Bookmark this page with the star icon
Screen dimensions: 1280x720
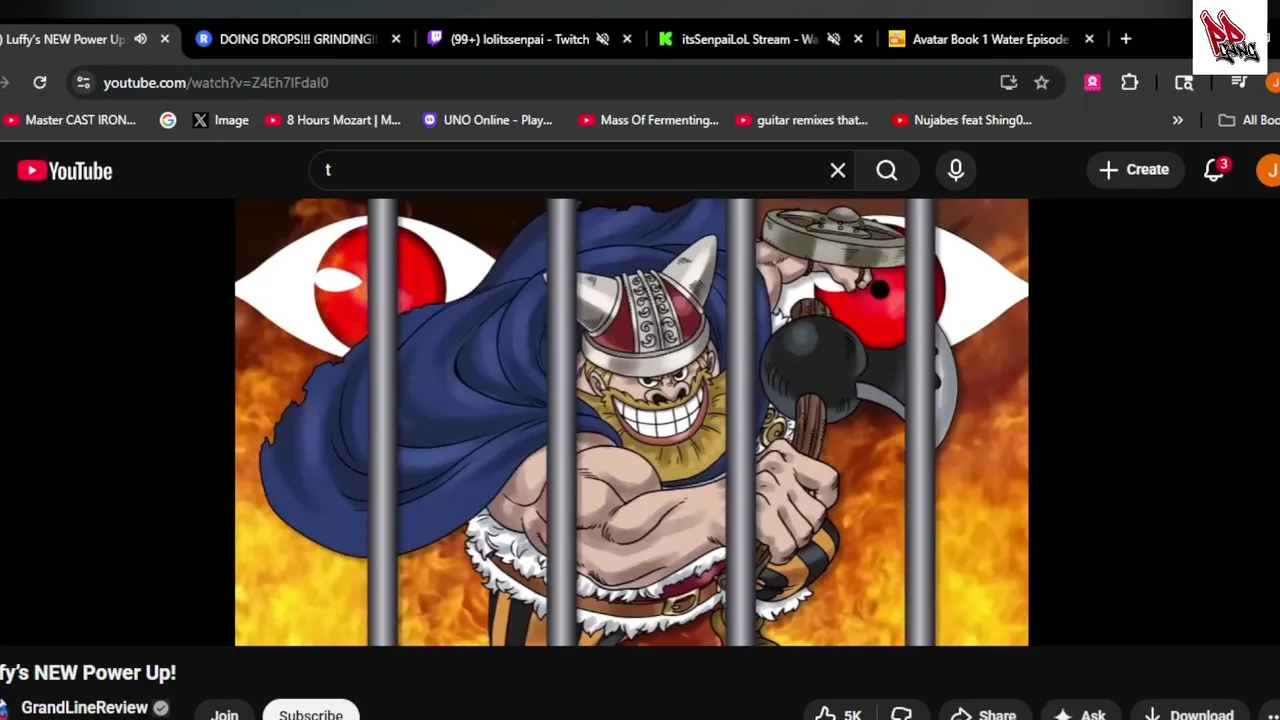(x=1042, y=83)
